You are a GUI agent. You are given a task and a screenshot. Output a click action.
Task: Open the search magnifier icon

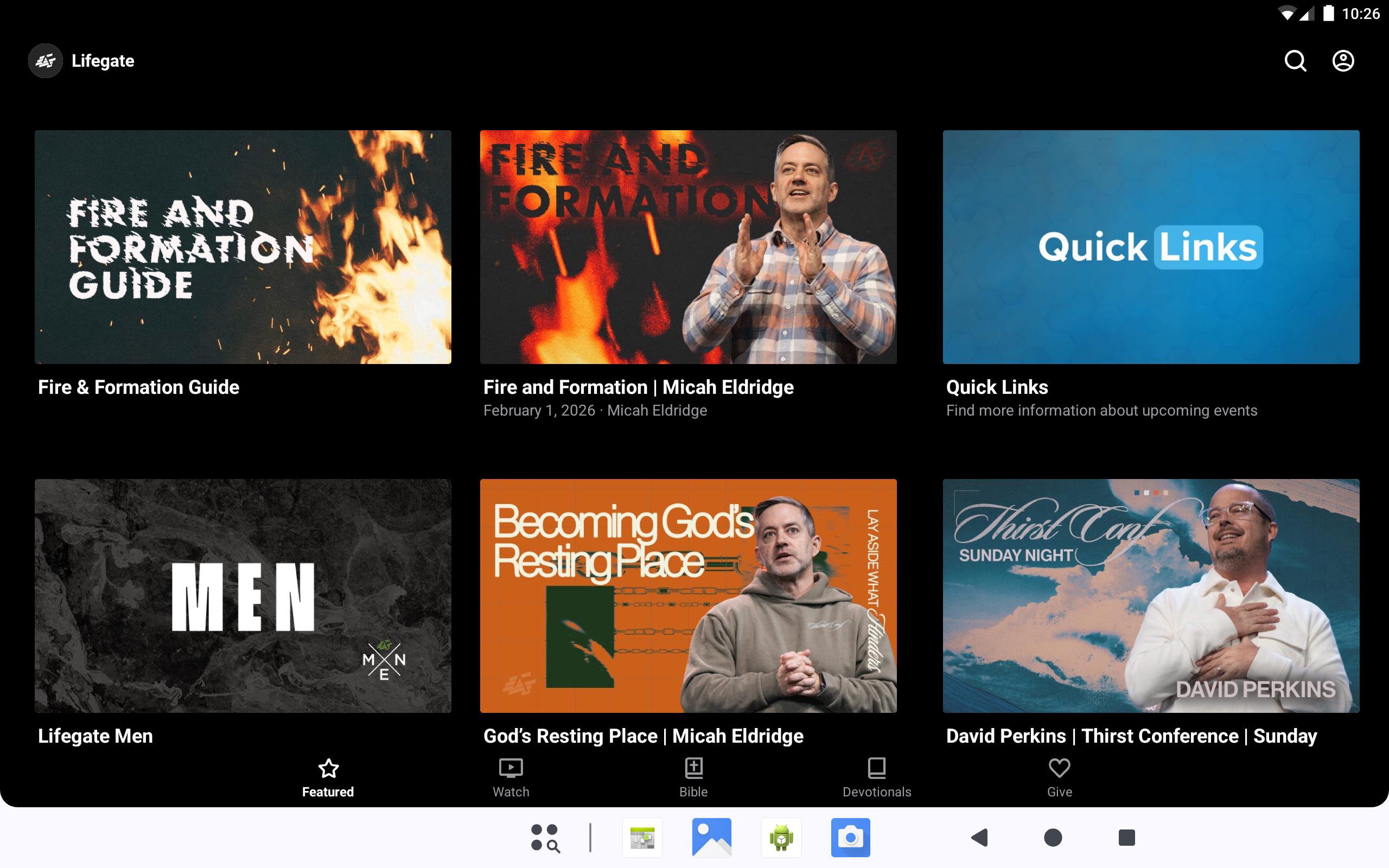[x=1295, y=61]
